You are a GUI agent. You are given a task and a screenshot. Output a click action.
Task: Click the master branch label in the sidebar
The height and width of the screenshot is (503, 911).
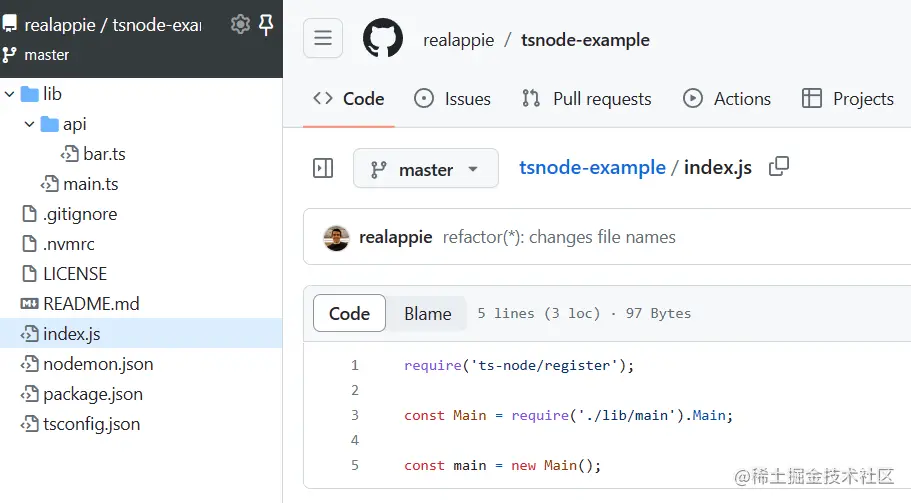(x=46, y=55)
